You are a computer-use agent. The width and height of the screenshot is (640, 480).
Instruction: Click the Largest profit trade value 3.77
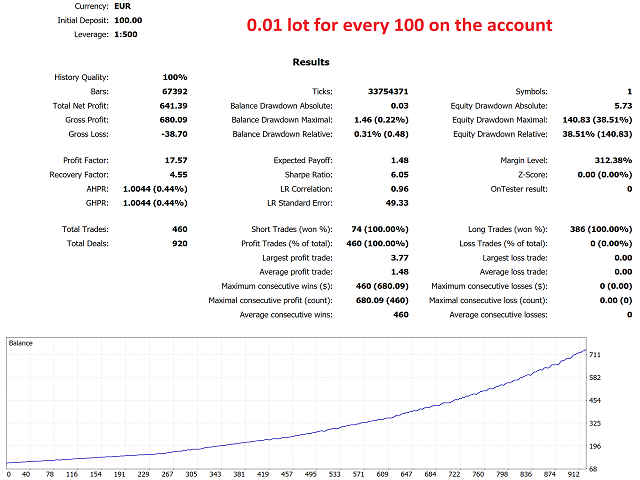point(400,258)
